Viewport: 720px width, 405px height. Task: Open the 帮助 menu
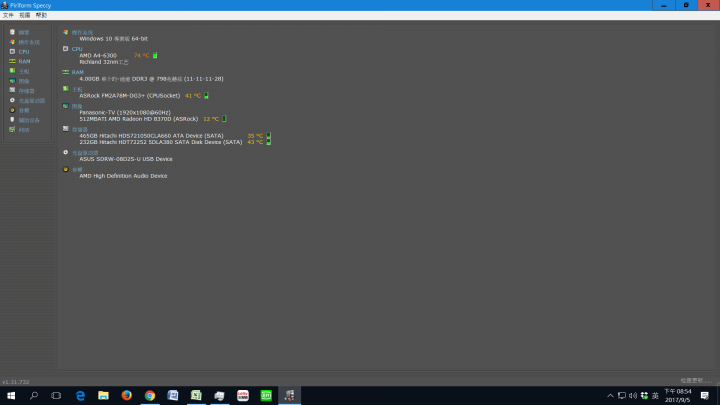[x=41, y=15]
